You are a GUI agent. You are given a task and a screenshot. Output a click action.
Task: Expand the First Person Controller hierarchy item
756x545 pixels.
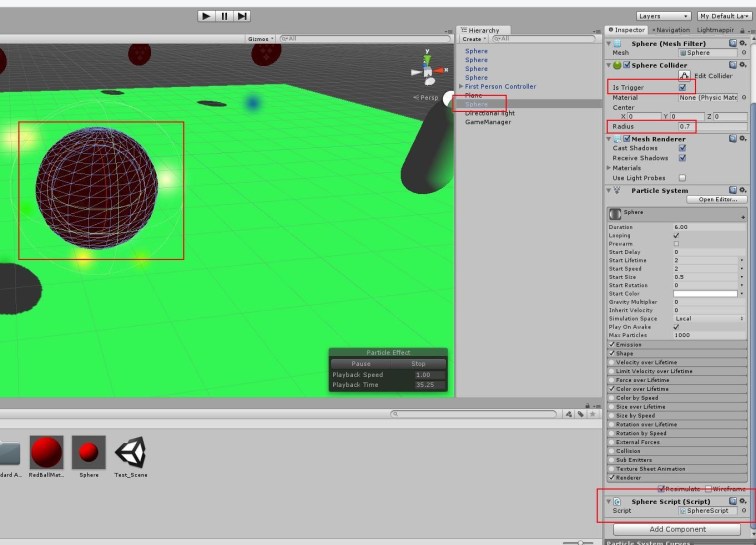pos(461,87)
